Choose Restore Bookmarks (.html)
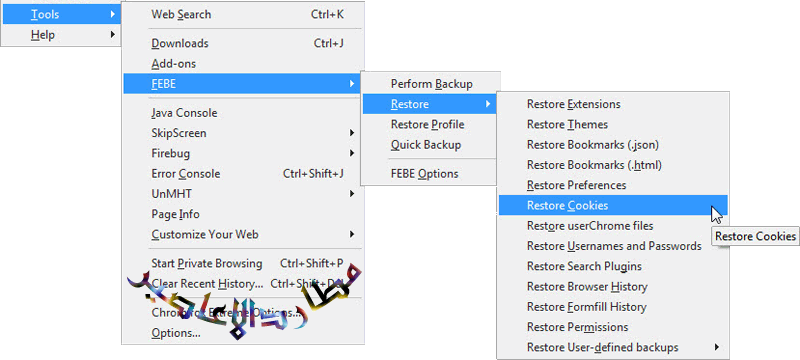Screen dimensions: 800x360 (613, 165)
